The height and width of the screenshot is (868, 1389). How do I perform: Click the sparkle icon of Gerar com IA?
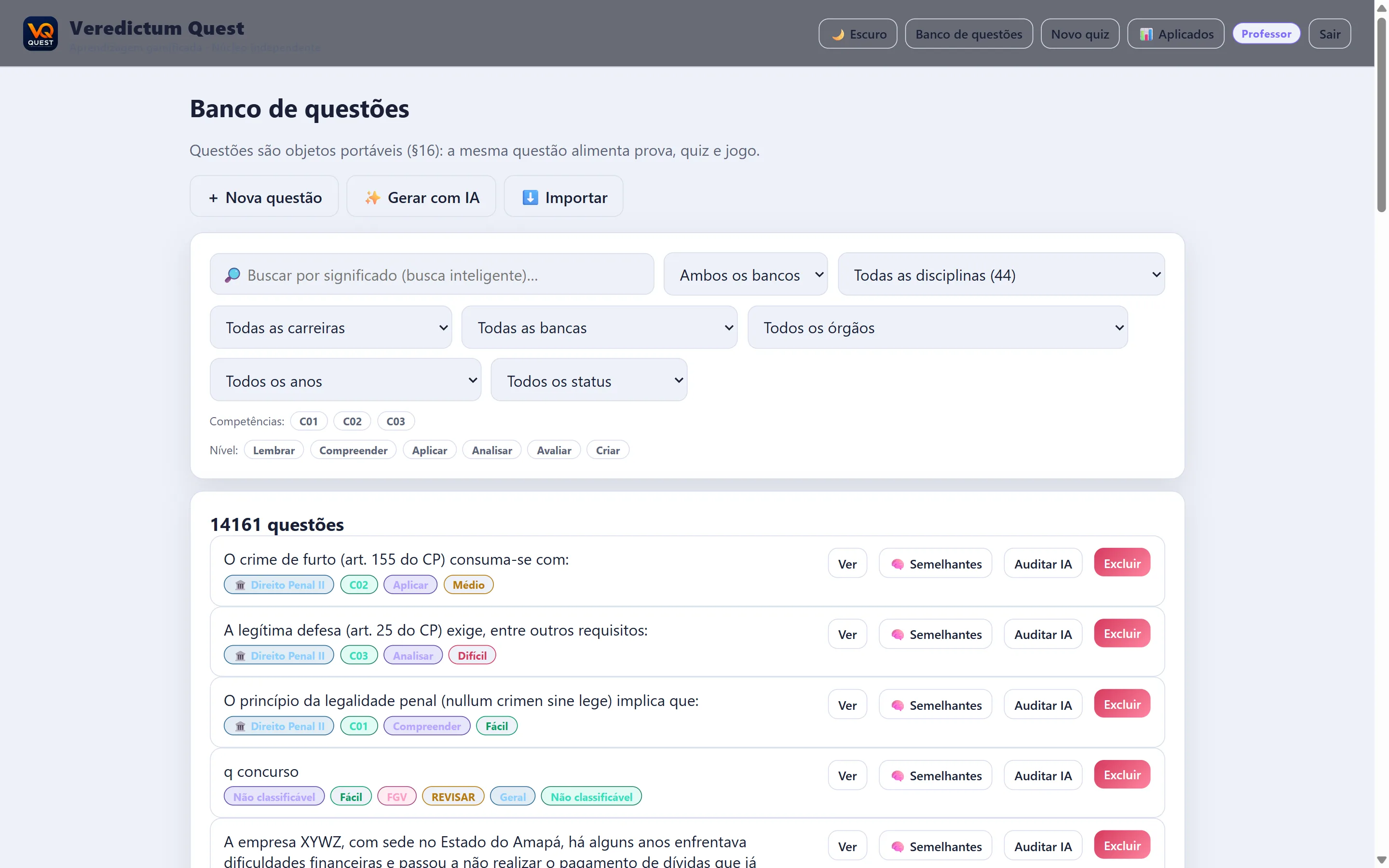click(372, 198)
